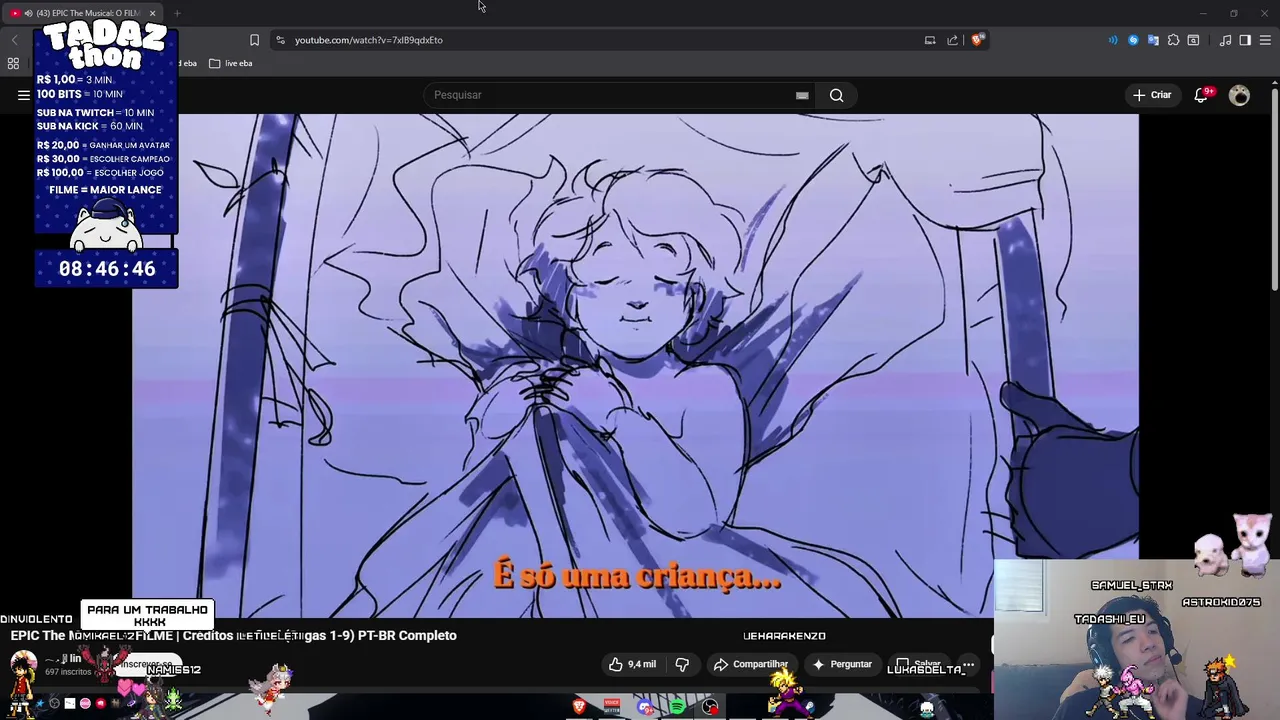Click the share page icon in address bar
The image size is (1280, 720).
coord(953,40)
